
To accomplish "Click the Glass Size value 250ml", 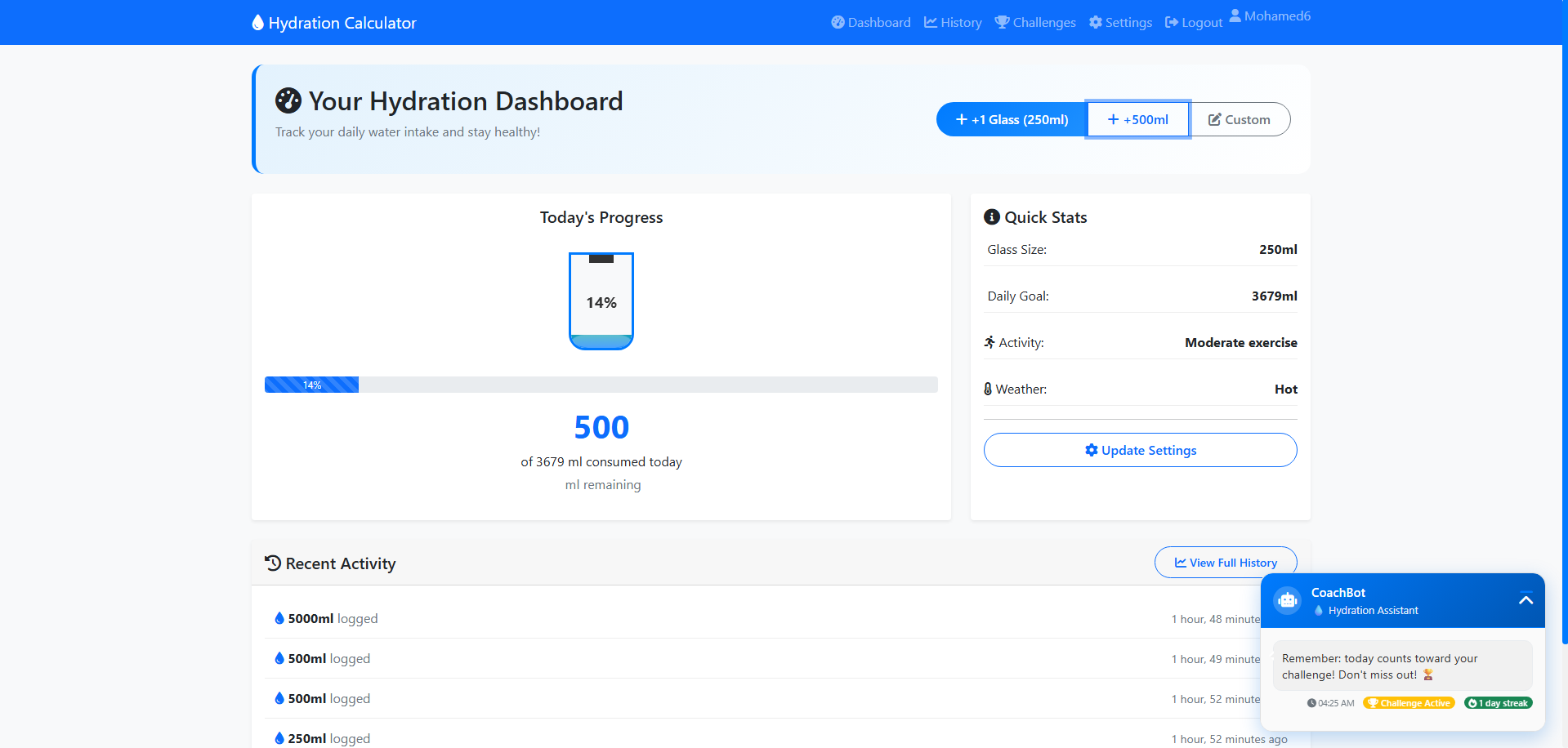I will [1278, 249].
